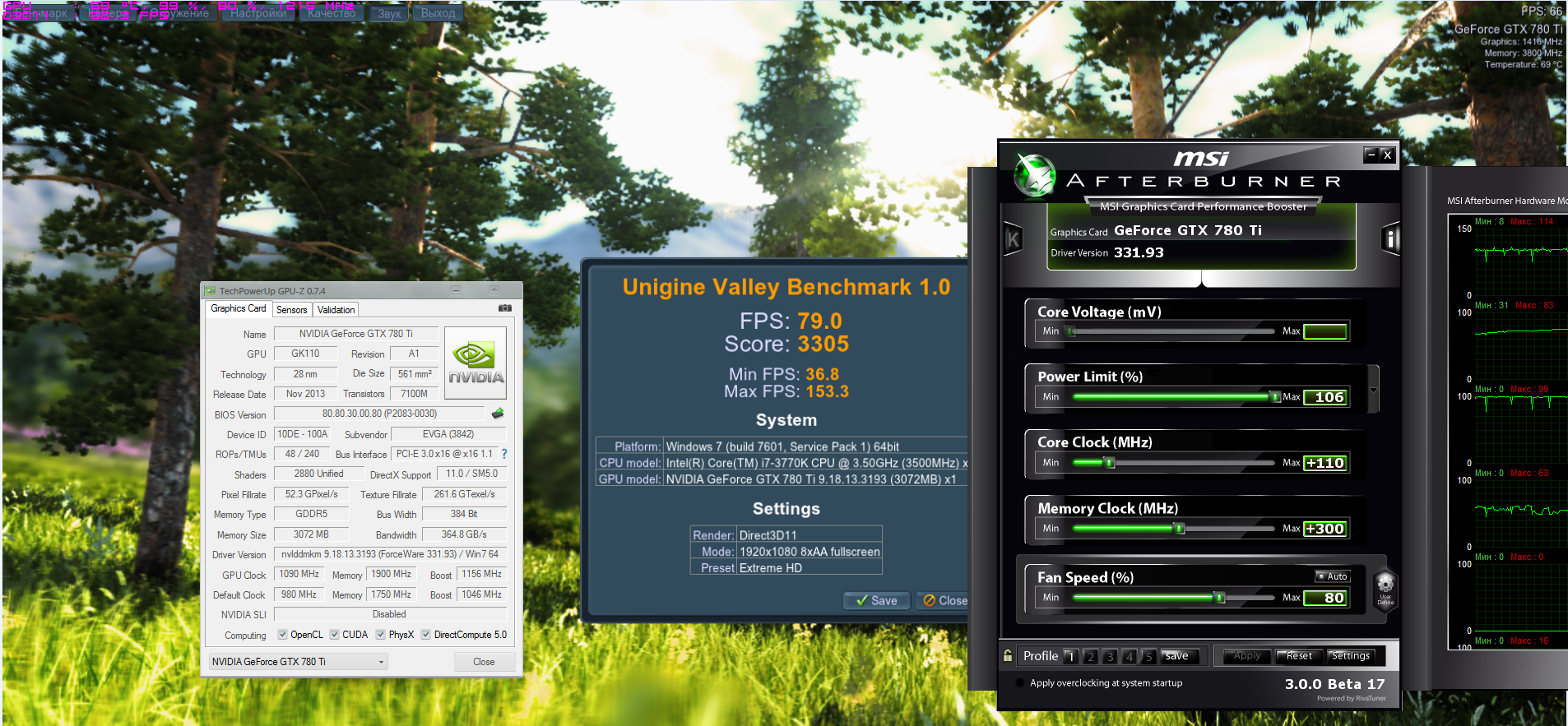Click the Close button in GPU-Z
Image resolution: width=1568 pixels, height=726 pixels.
coord(484,662)
